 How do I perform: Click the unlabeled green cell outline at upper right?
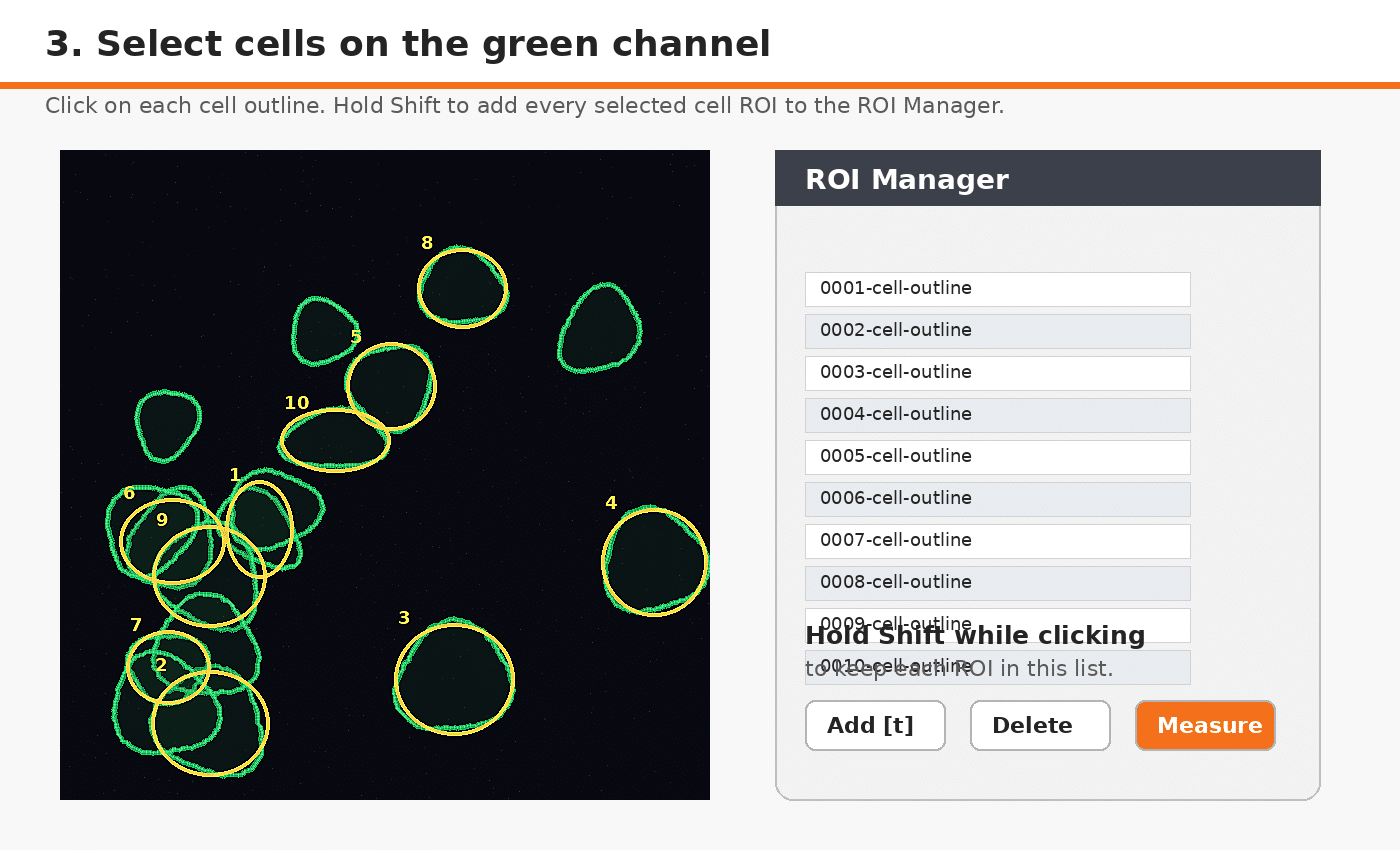pyautogui.click(x=599, y=328)
